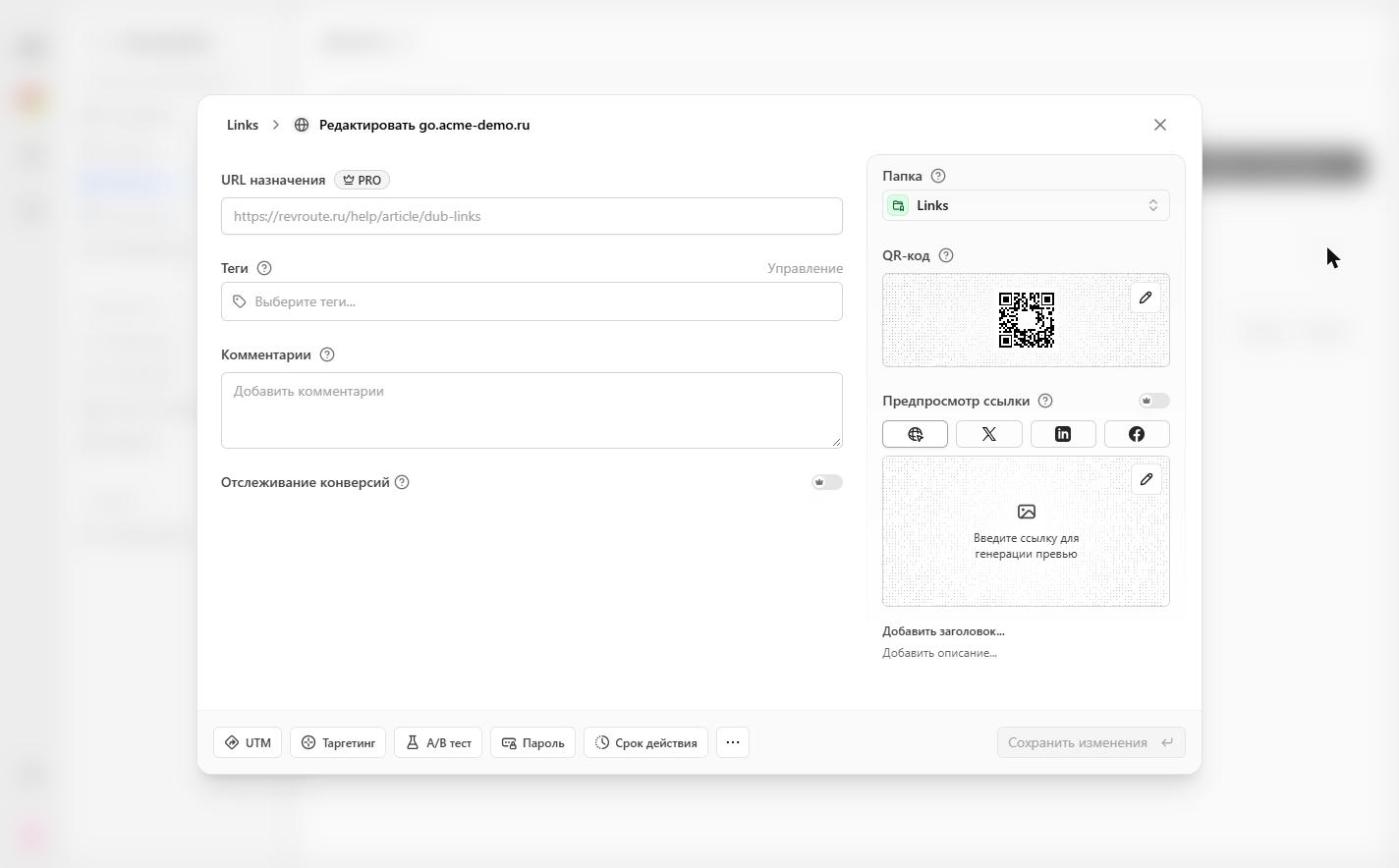Open Срок действия settings
Screen dimensions: 1399x868
point(646,743)
